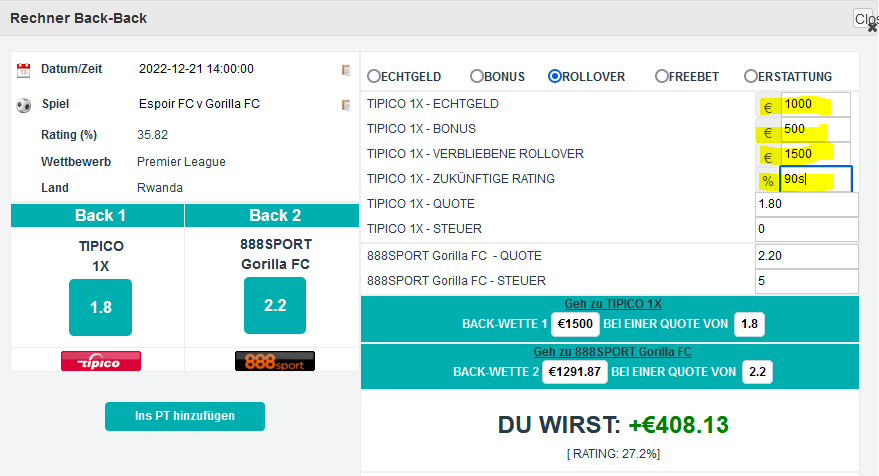Click the profit amount +€408.13
The height and width of the screenshot is (476, 879).
click(678, 425)
